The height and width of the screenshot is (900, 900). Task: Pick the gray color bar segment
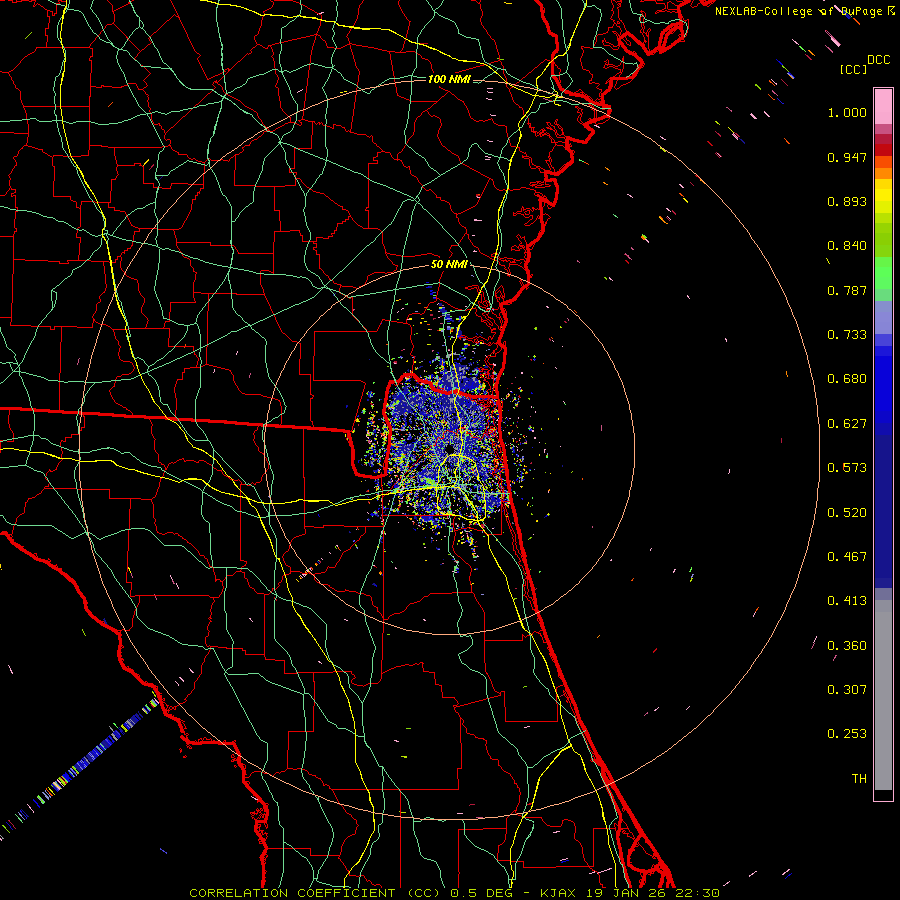pyautogui.click(x=883, y=695)
